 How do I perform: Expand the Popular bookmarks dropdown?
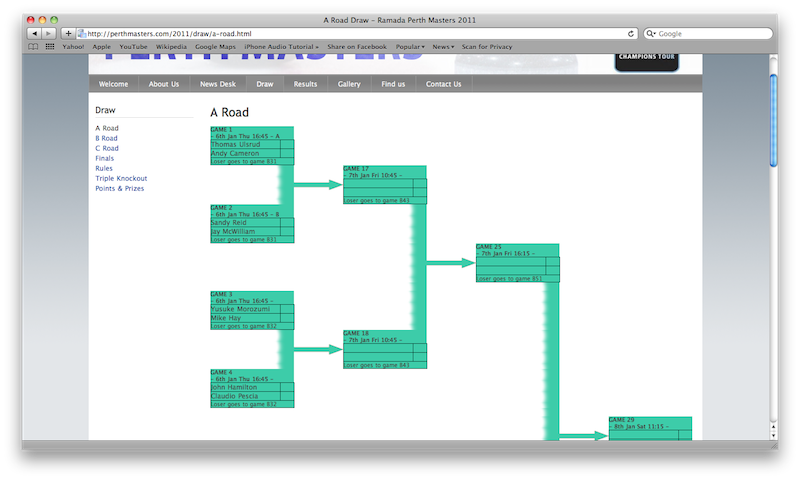(410, 46)
